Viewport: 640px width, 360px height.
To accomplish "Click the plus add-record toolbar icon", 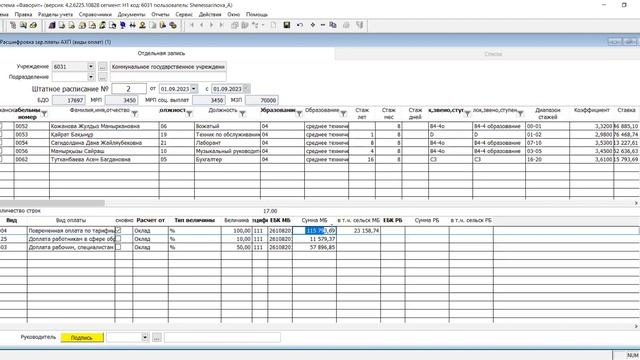I will (x=313, y=25).
